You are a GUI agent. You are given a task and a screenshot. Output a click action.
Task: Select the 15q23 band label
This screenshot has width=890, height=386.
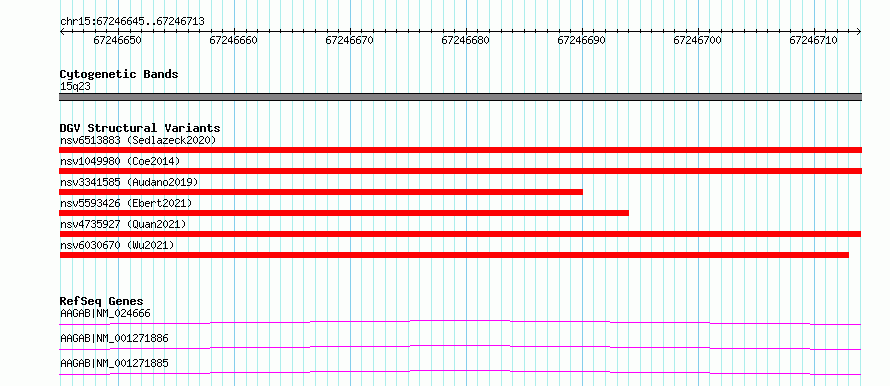point(75,87)
